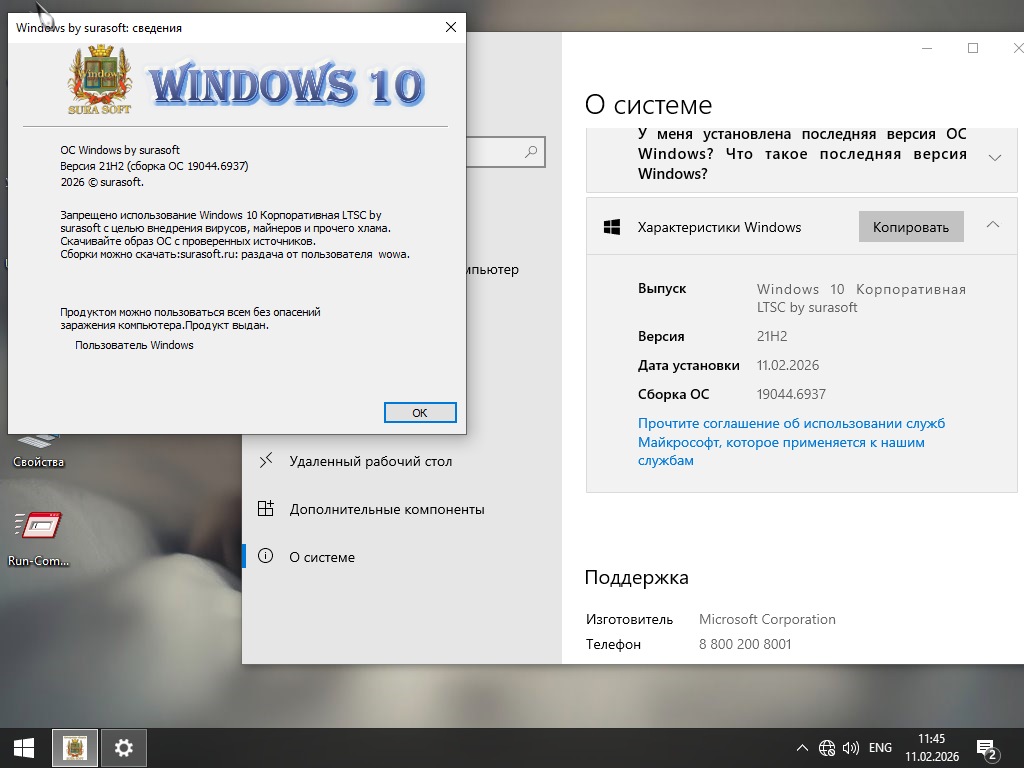Open the Microsoft services agreement link
1024x768 pixels.
[791, 441]
